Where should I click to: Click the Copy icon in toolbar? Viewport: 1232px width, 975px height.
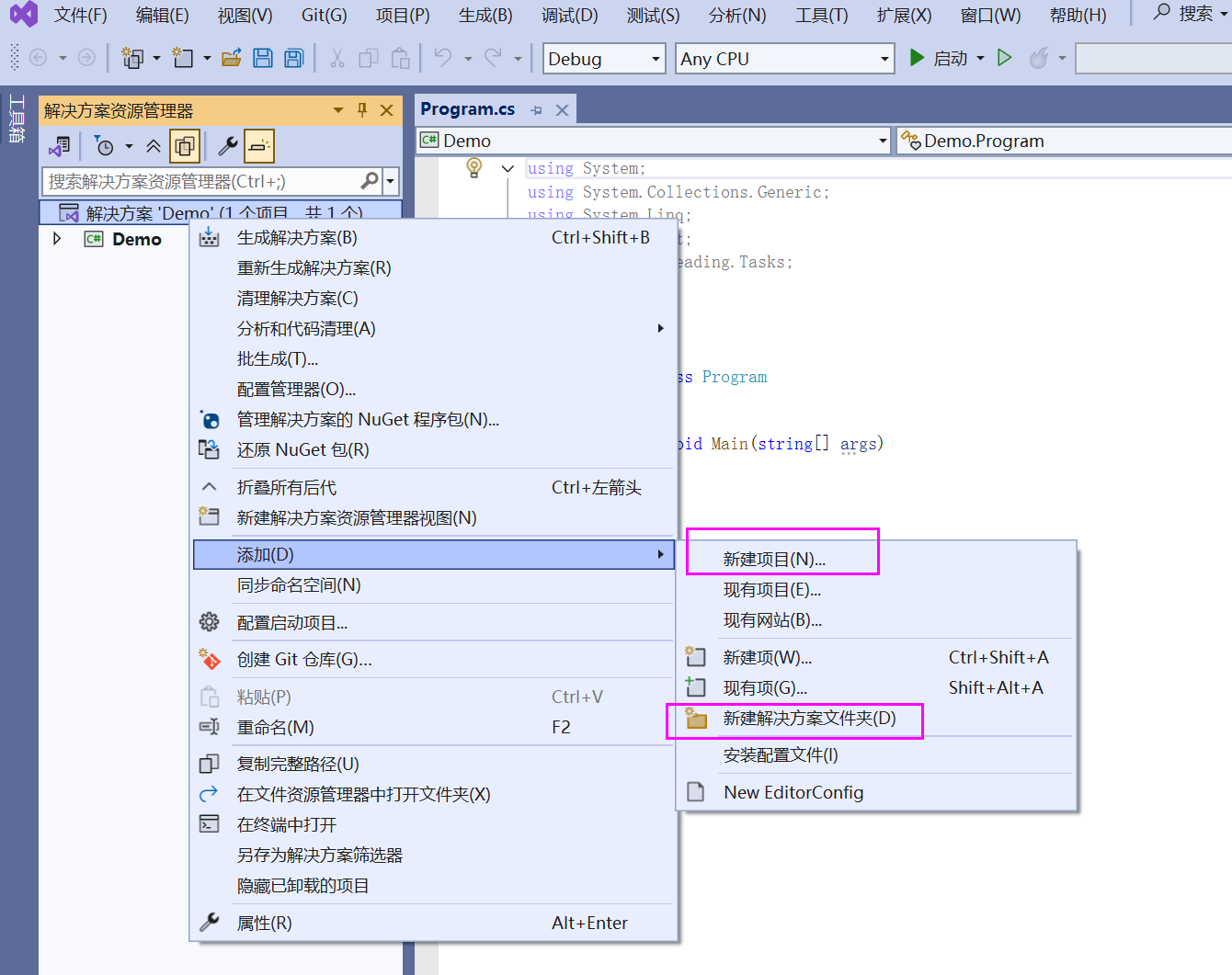pyautogui.click(x=369, y=58)
